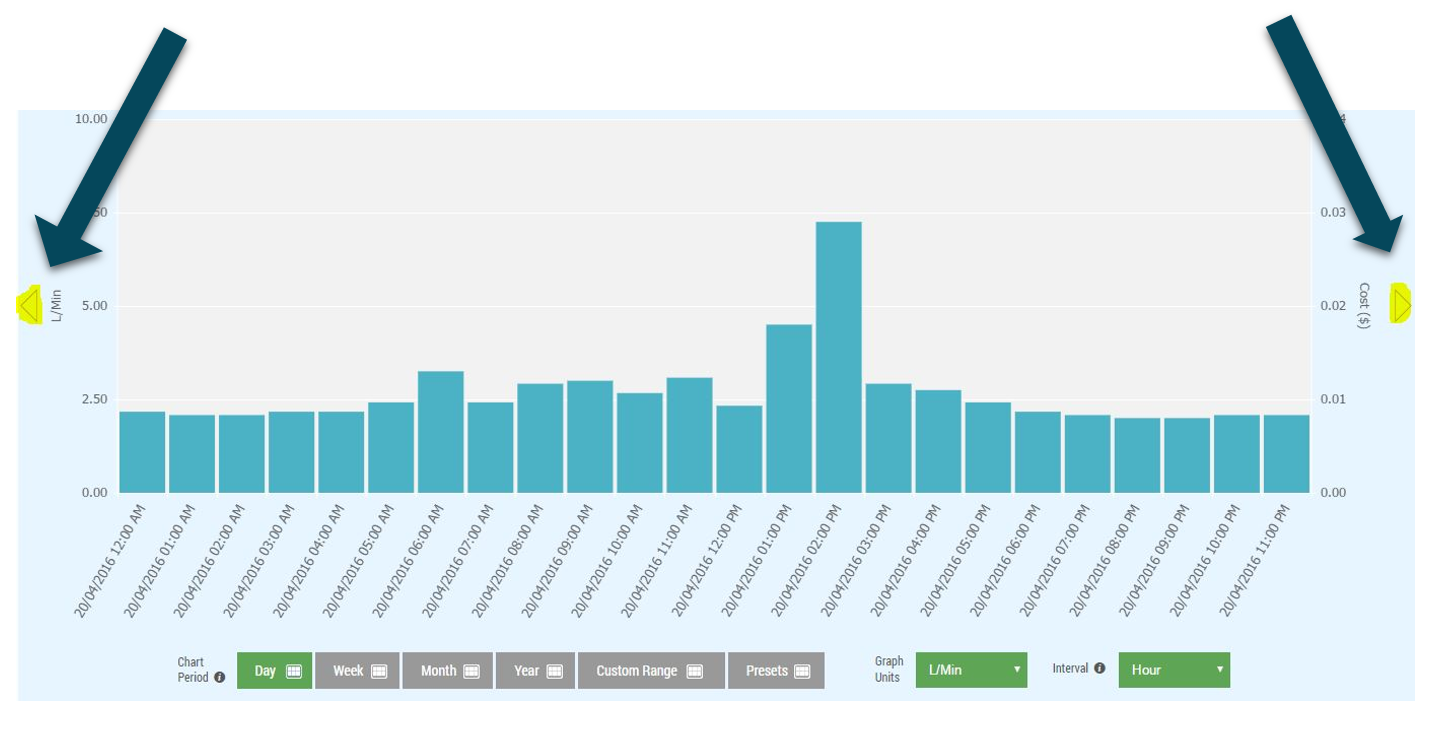Open the Graph Units L/Min dropdown
This screenshot has width=1437, height=749.
coord(970,670)
